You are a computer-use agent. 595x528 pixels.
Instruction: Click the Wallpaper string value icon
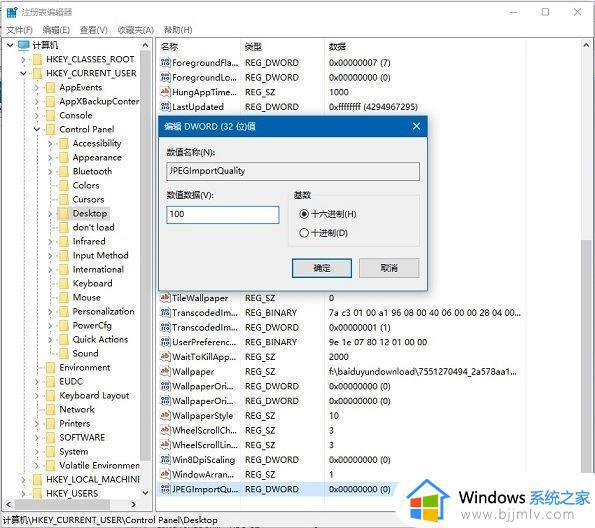pyautogui.click(x=165, y=371)
